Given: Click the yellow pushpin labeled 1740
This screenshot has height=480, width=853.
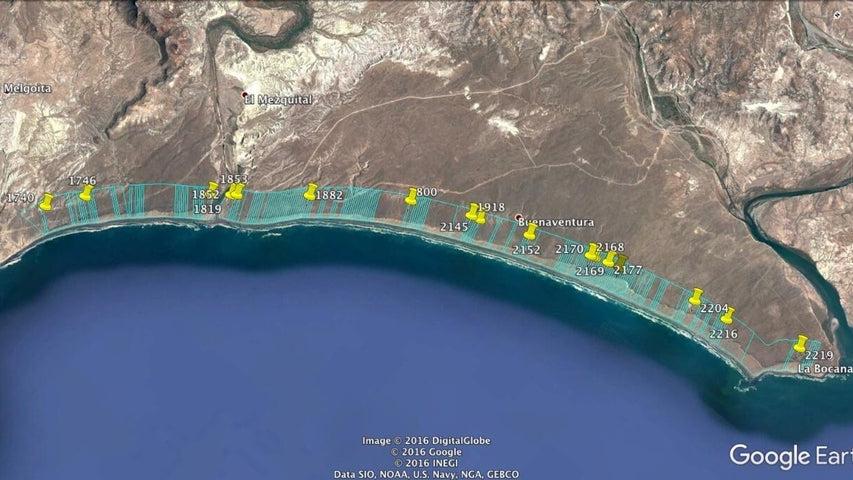Looking at the screenshot, I should click(x=47, y=200).
